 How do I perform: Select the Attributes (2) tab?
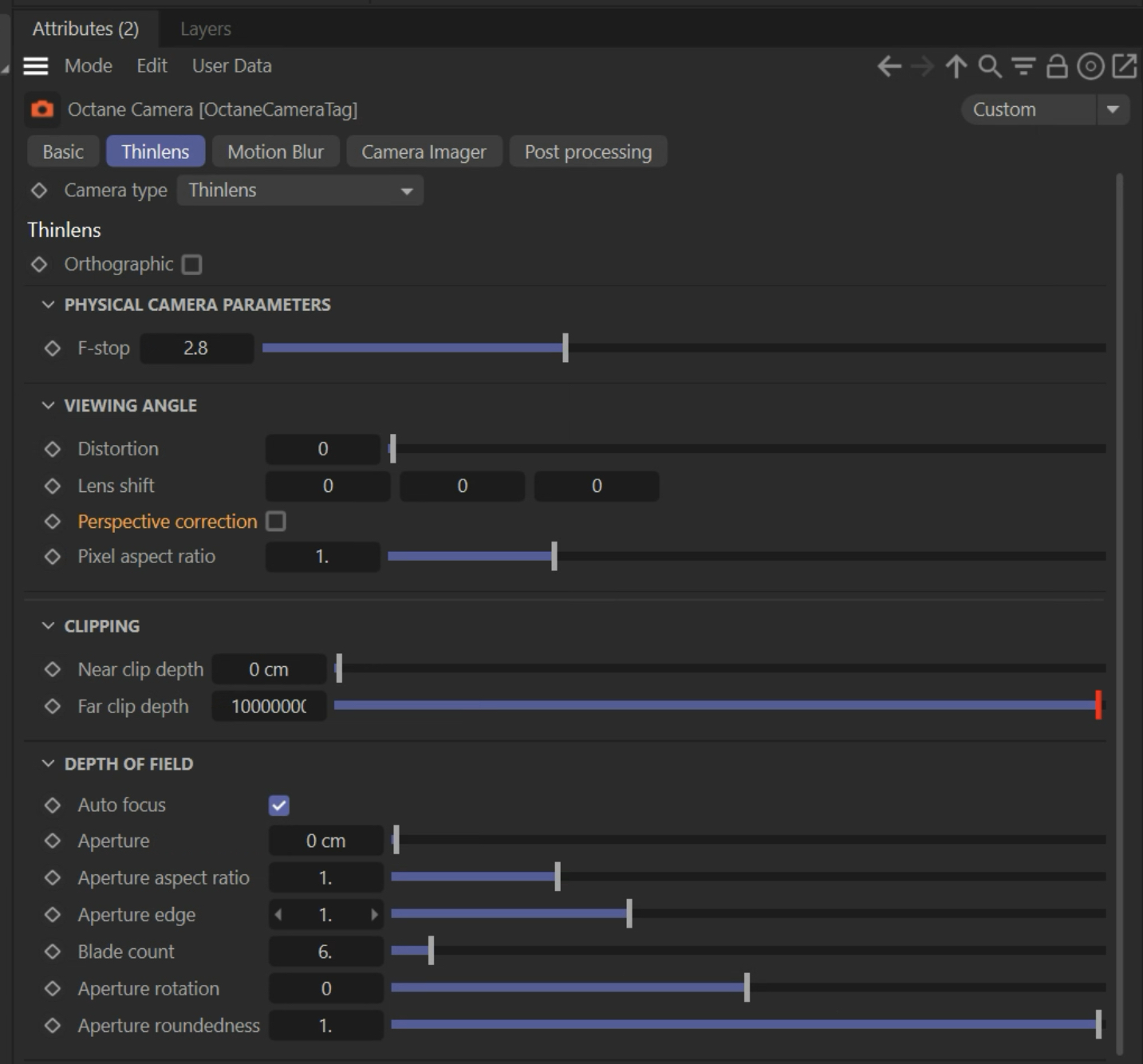coord(85,30)
